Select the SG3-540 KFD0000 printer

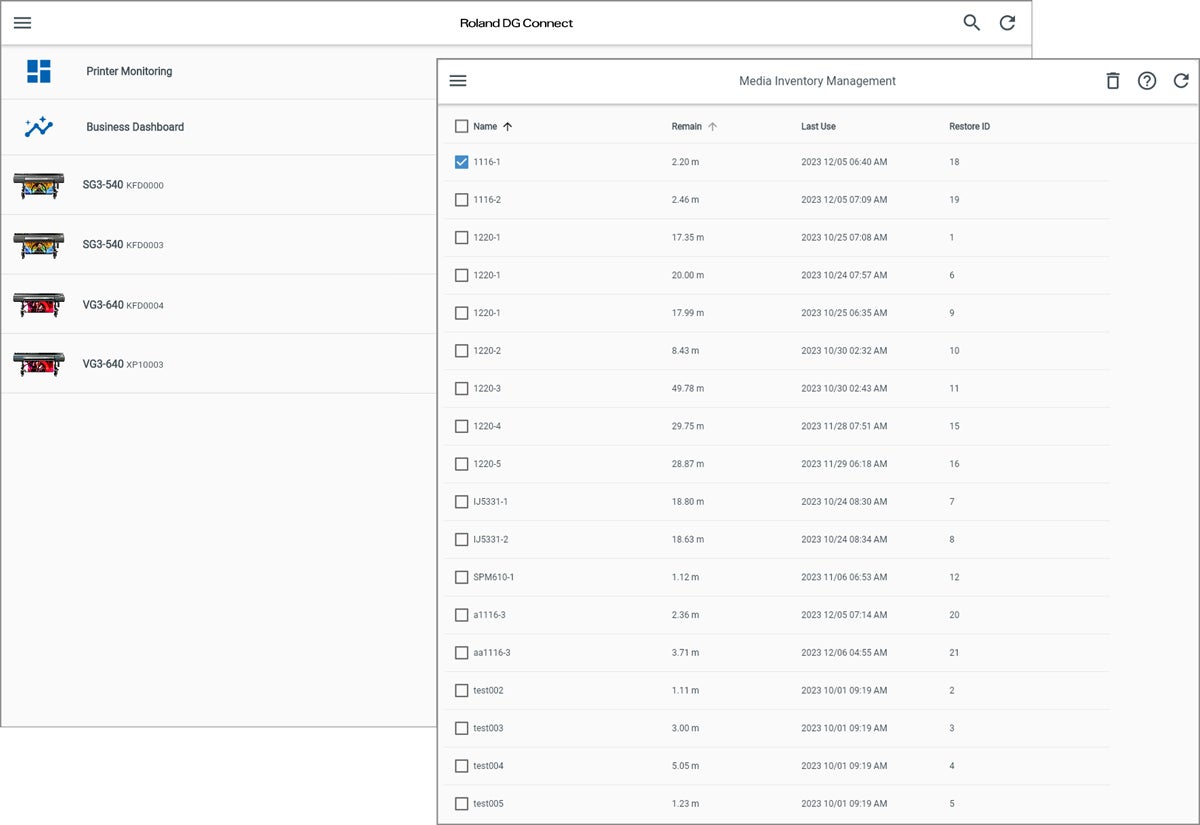click(x=122, y=185)
